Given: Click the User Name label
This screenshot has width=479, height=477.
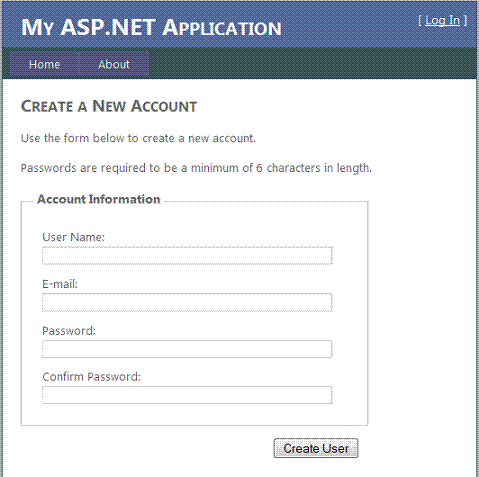Looking at the screenshot, I should click(73, 237).
